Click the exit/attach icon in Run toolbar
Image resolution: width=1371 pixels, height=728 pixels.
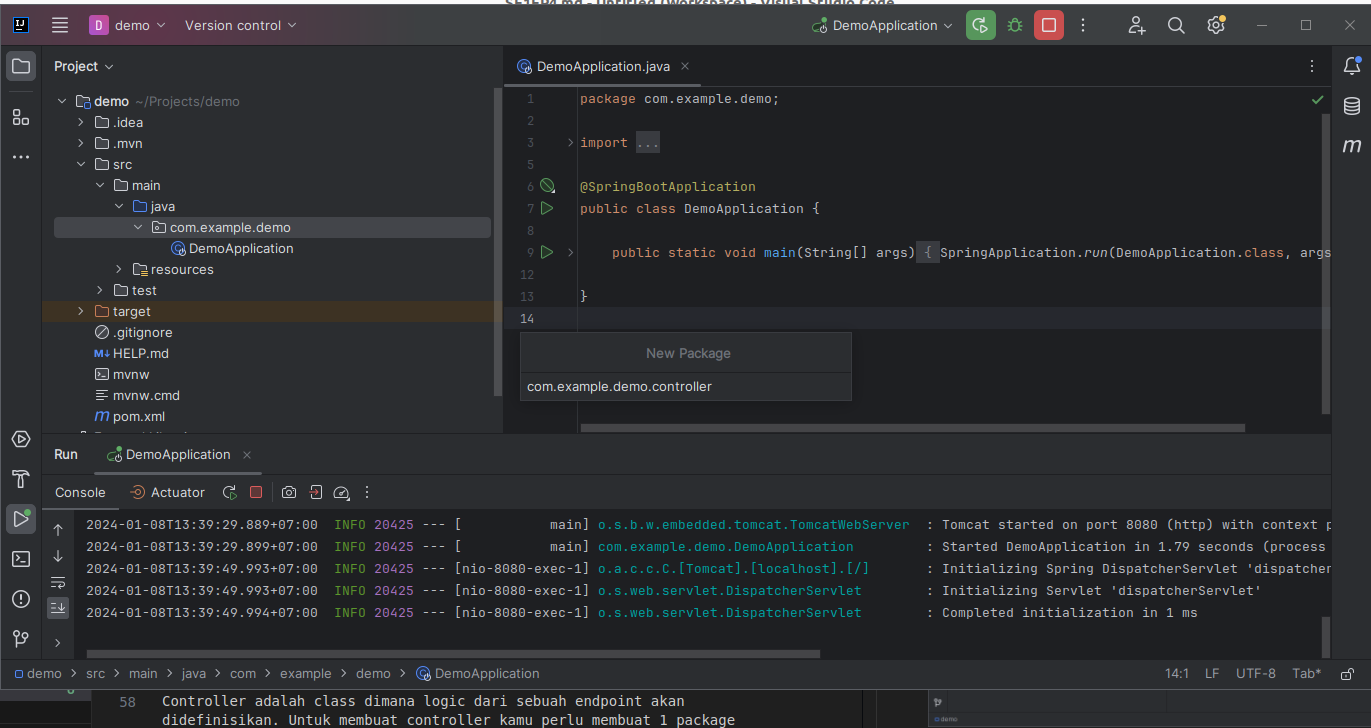pos(315,492)
